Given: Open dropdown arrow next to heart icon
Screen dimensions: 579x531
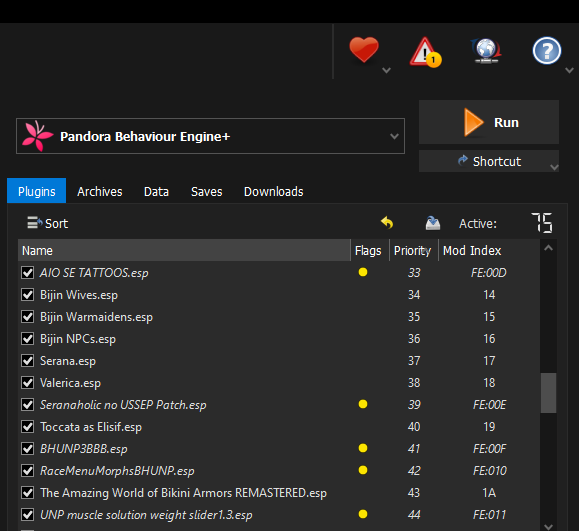Looking at the screenshot, I should [386, 70].
